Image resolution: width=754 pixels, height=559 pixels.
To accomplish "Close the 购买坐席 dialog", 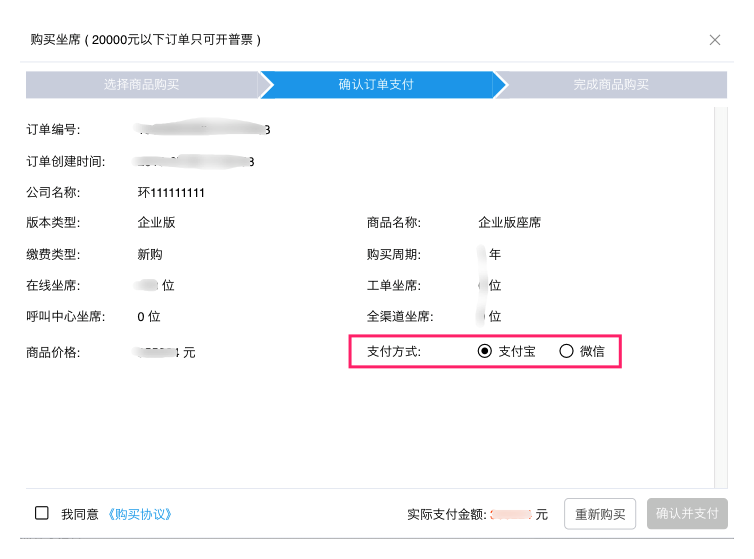I will pos(714,40).
